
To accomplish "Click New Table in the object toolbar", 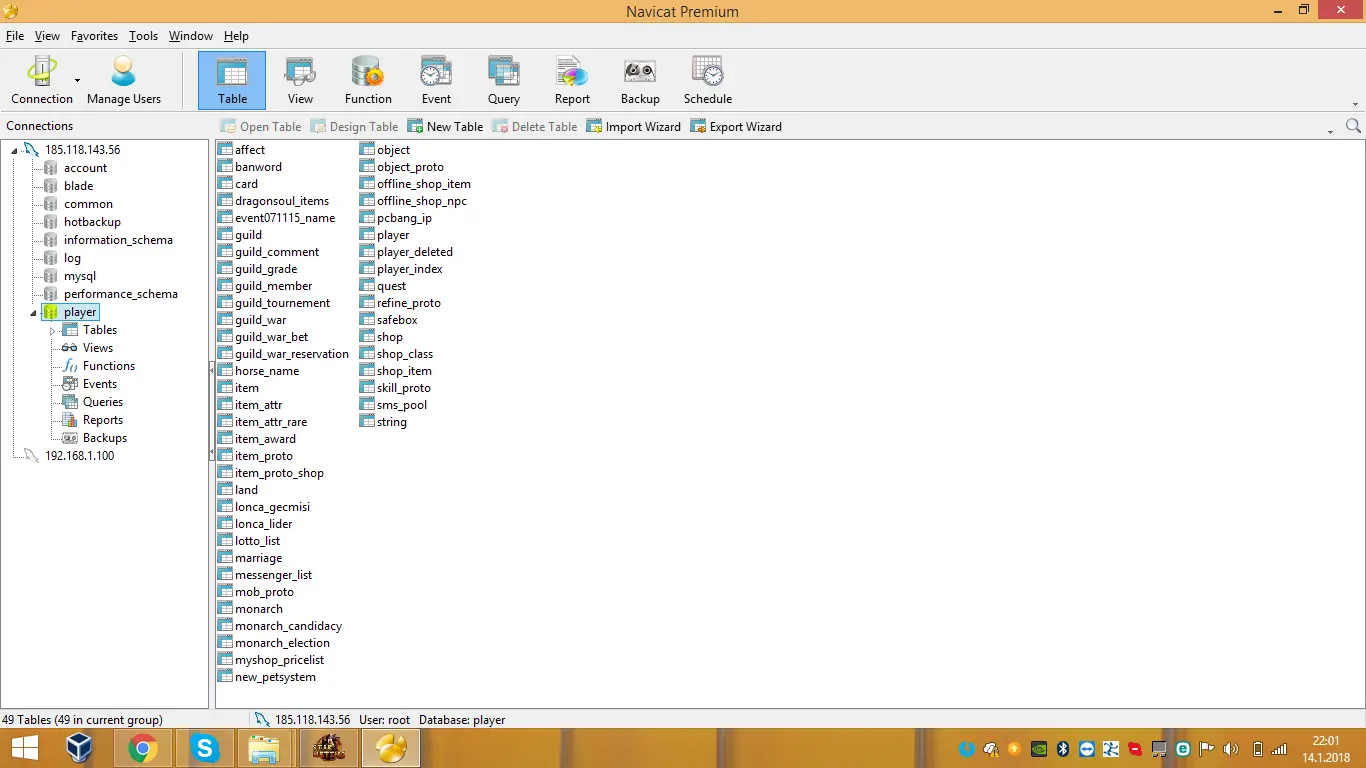I will point(445,127).
